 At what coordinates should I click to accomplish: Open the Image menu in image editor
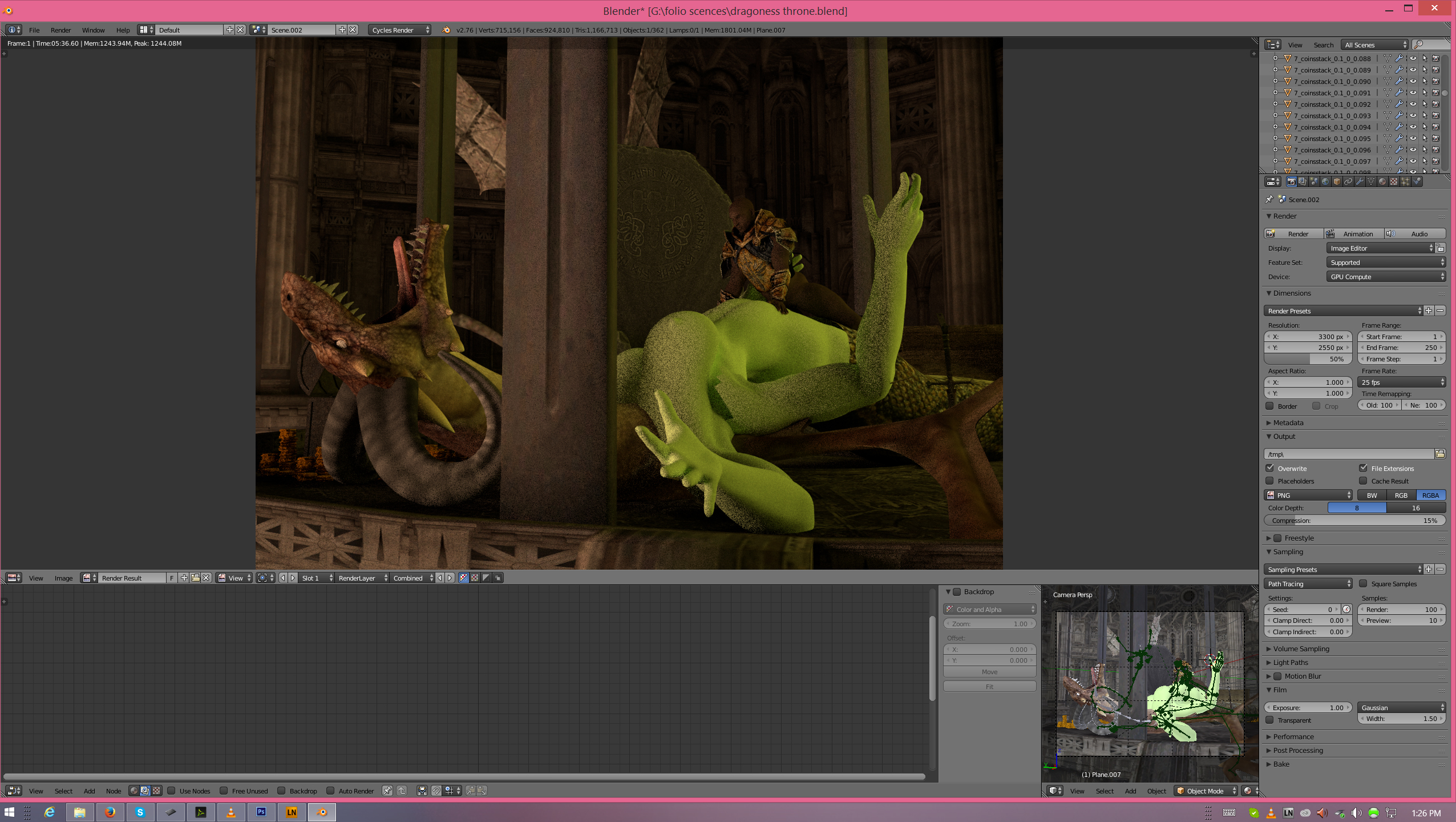[x=63, y=578]
